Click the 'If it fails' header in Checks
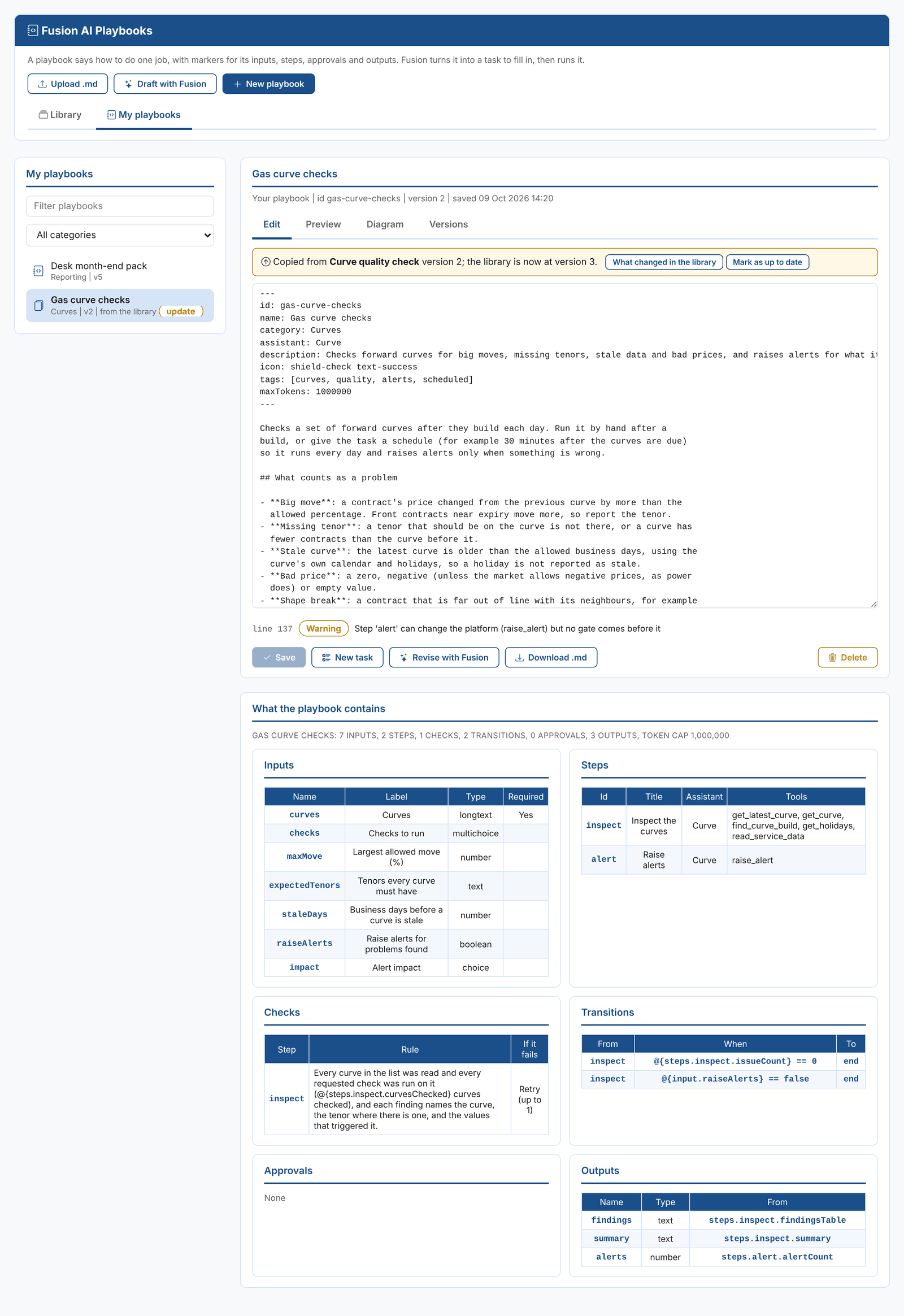904x1316 pixels. click(529, 1049)
